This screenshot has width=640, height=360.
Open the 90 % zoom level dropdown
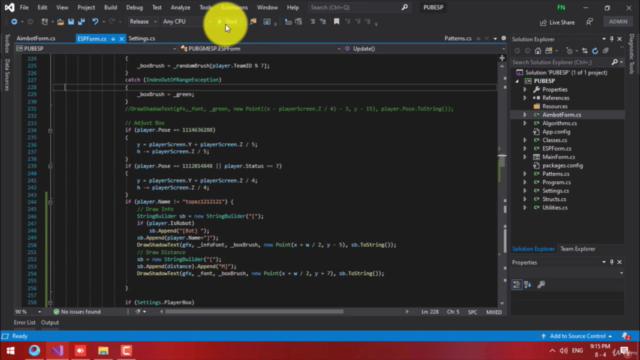click(x=28, y=312)
